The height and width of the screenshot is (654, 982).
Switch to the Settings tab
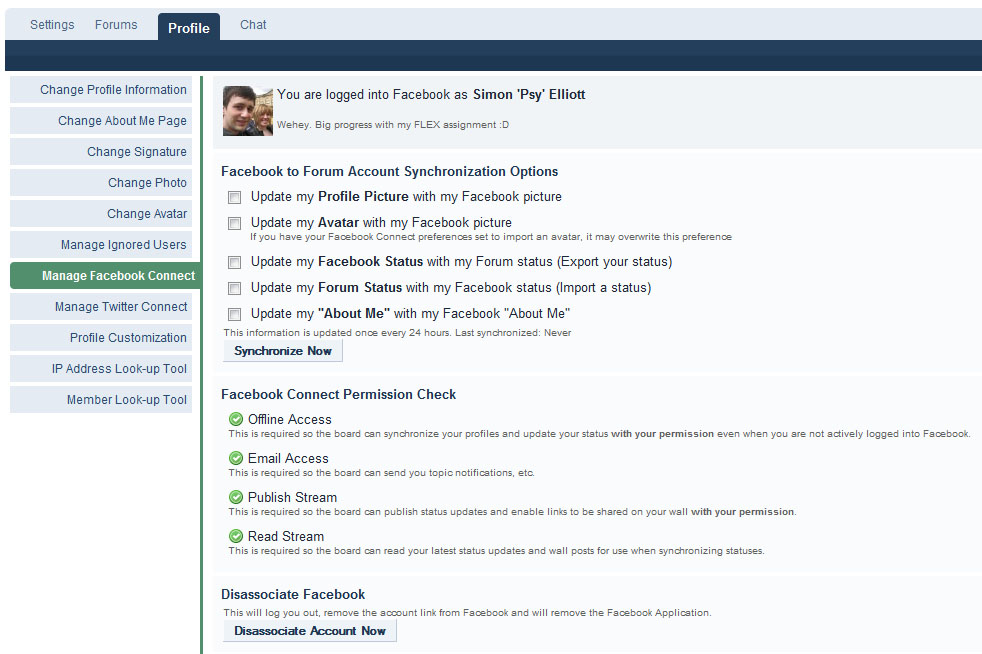[x=52, y=25]
